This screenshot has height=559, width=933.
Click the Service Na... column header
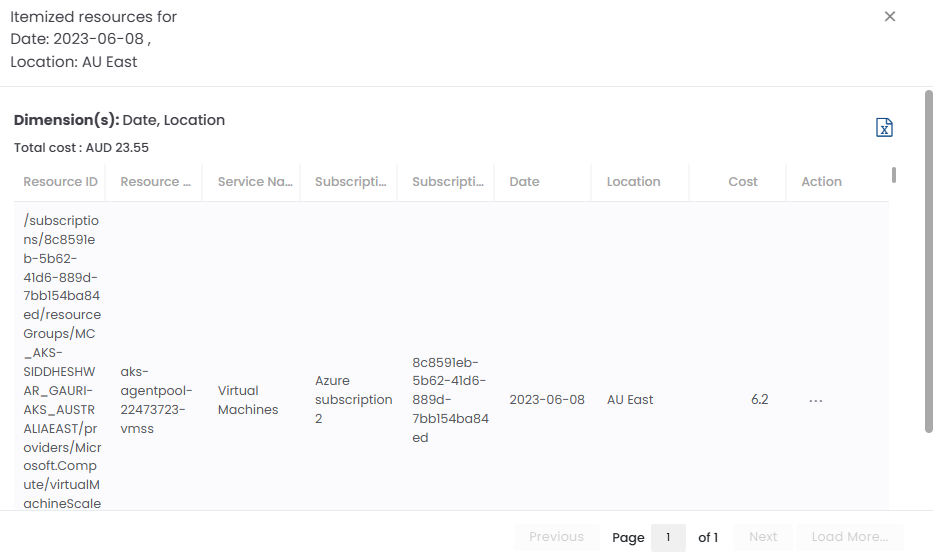click(254, 182)
